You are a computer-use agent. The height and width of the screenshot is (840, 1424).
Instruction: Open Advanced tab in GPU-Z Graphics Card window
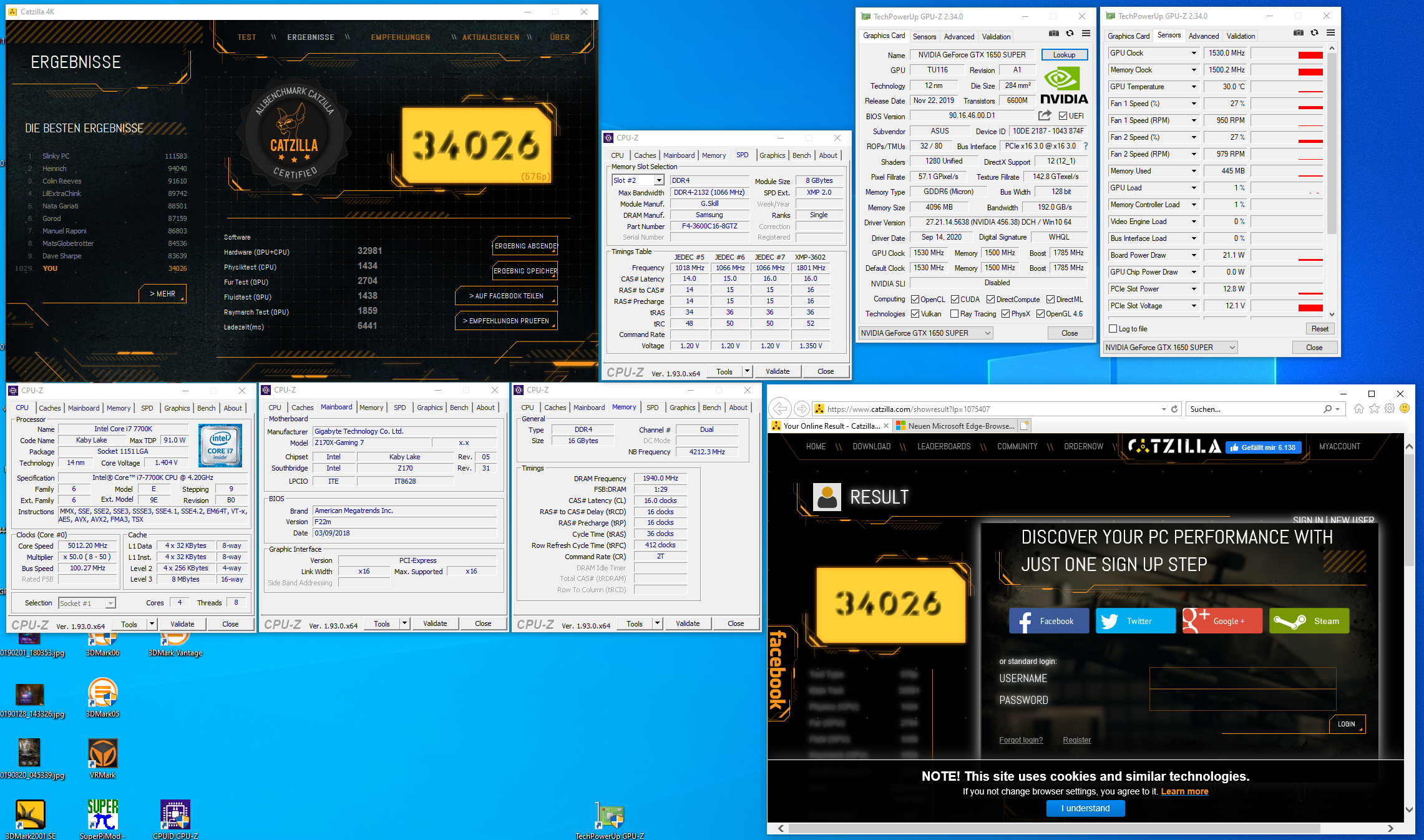tap(959, 37)
